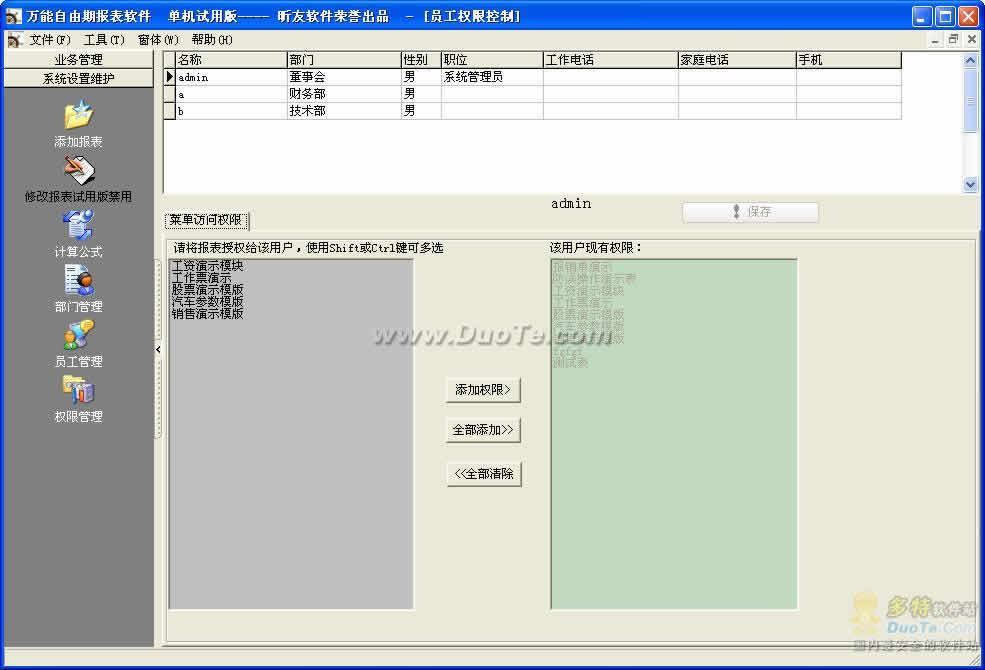This screenshot has height=670, width=985.
Task: Open the 窗体(W) menu
Action: 158,40
